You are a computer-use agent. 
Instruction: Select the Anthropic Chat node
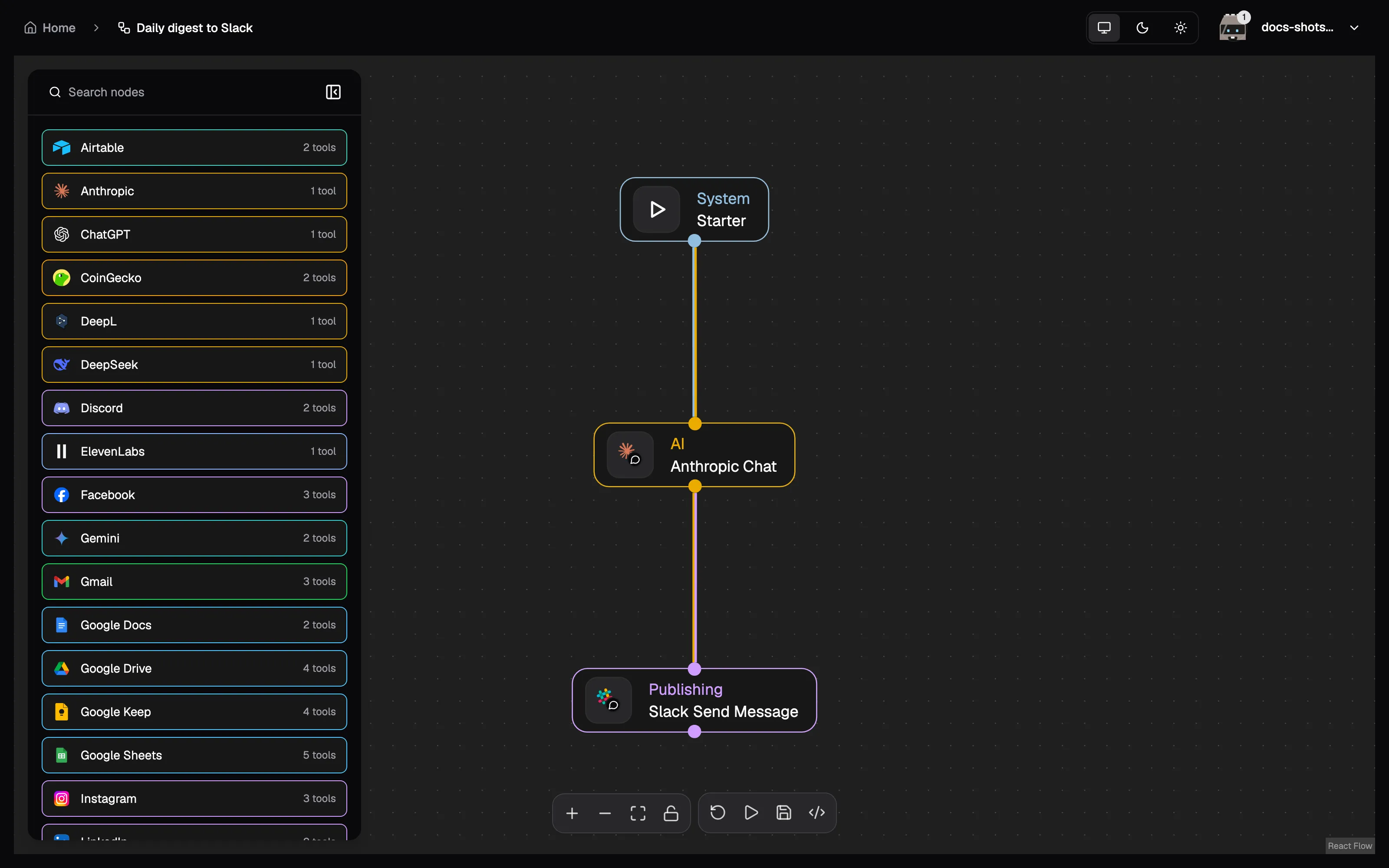pos(694,455)
